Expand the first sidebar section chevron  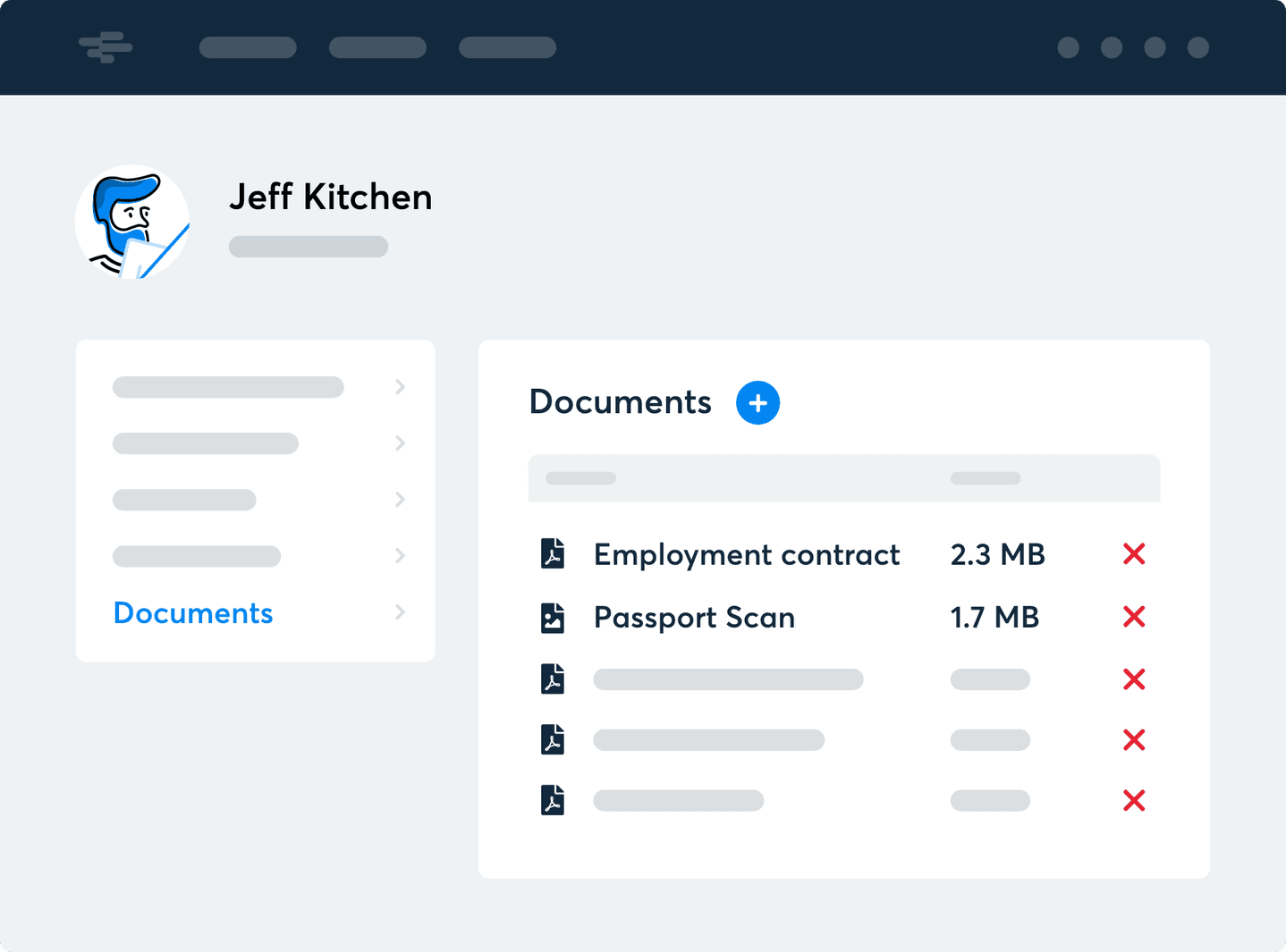coord(400,387)
